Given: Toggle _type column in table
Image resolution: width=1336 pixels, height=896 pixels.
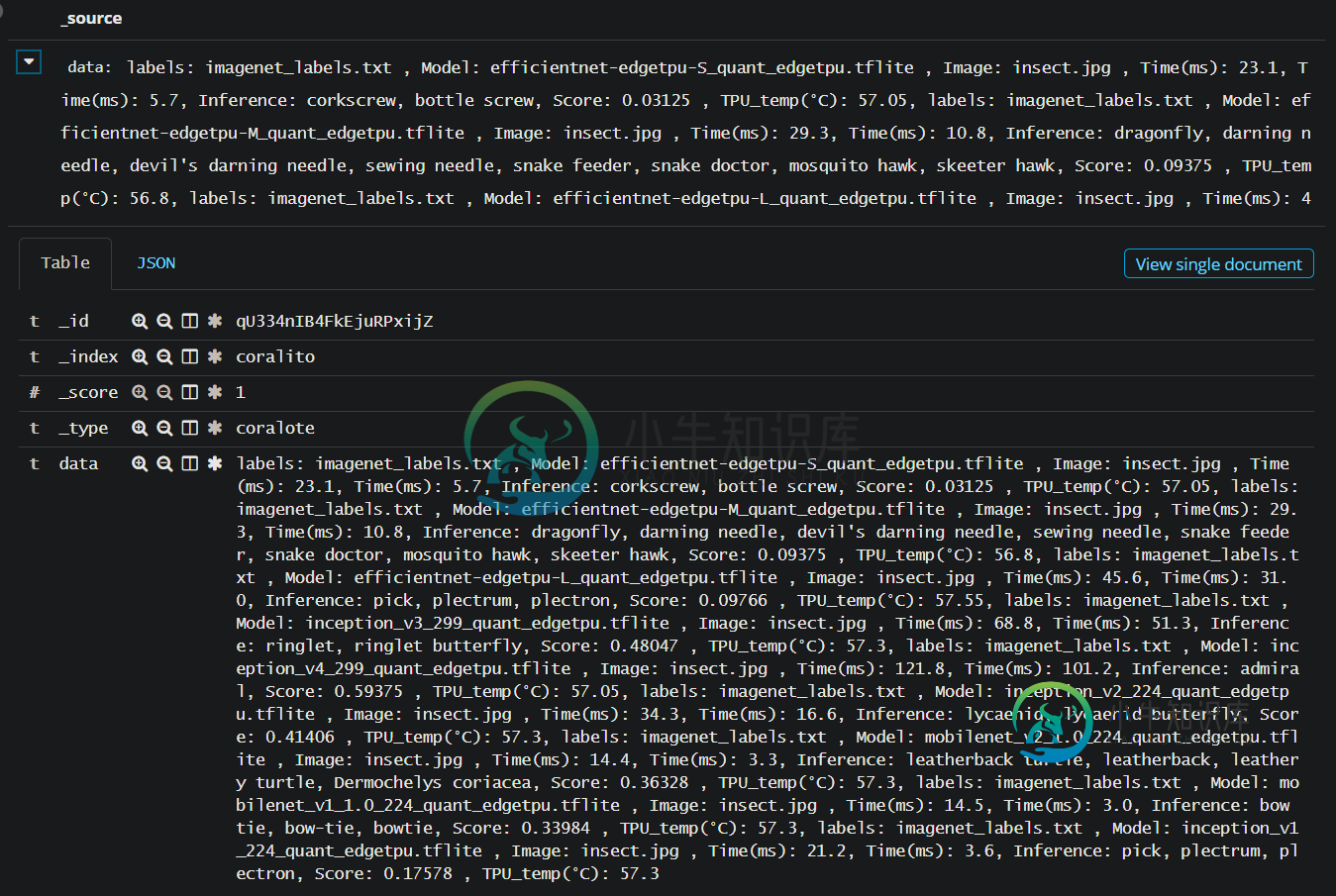Looking at the screenshot, I should click(189, 428).
